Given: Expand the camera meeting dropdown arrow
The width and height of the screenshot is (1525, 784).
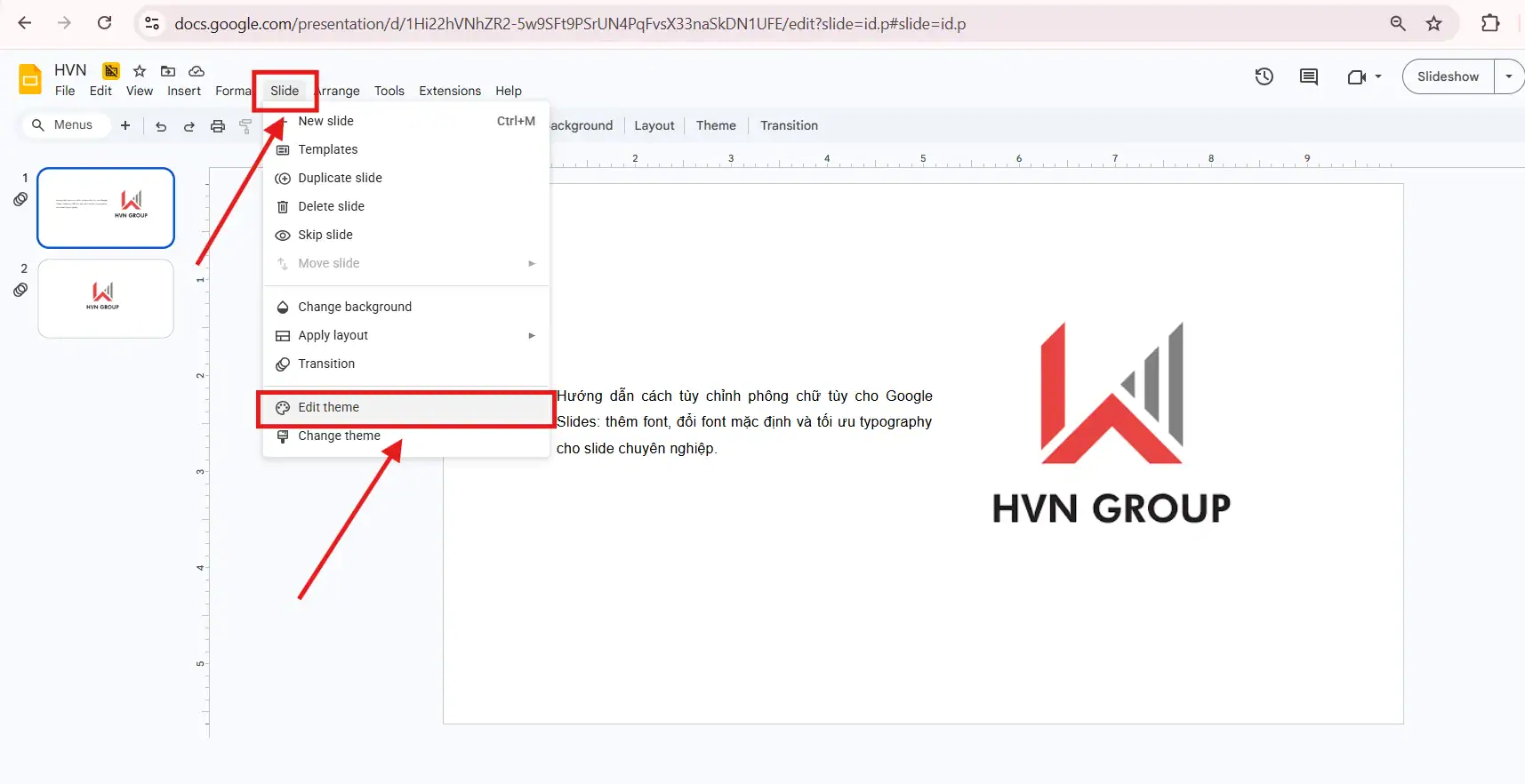Looking at the screenshot, I should 1378,76.
